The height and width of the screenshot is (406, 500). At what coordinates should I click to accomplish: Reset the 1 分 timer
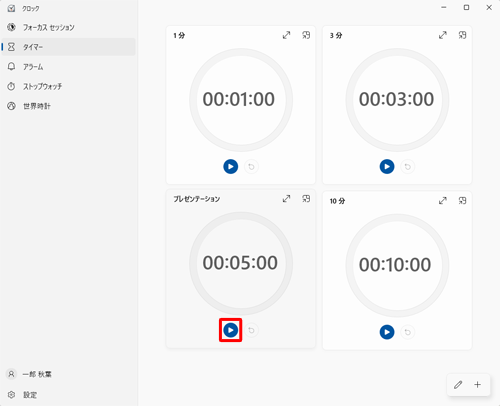click(251, 166)
